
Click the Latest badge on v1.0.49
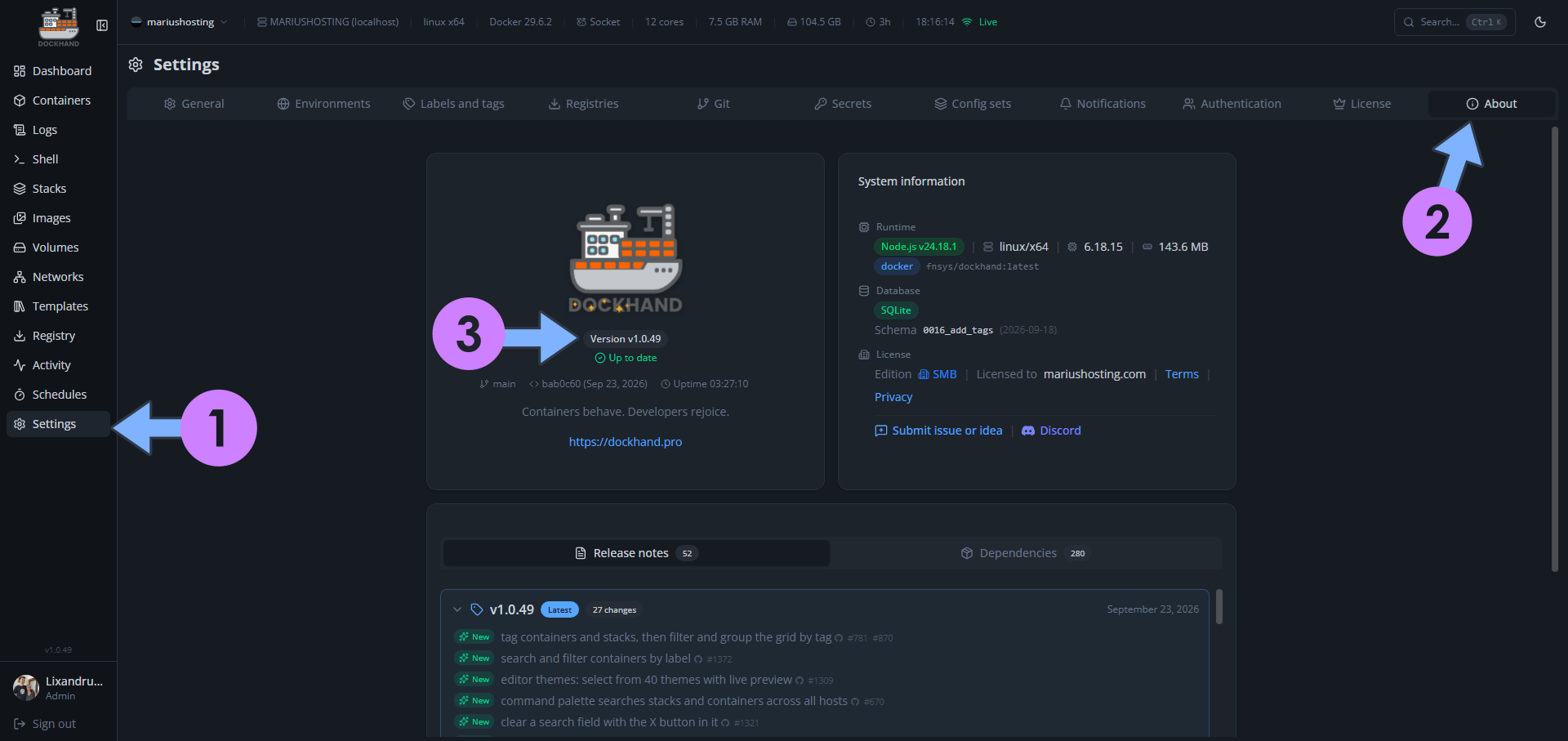[559, 610]
